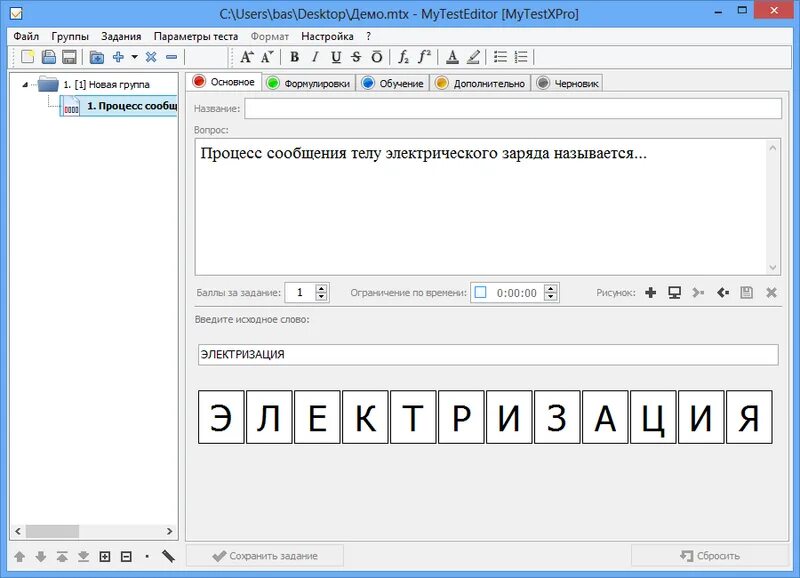Enable the time limit checkbox
The image size is (800, 578).
click(480, 292)
